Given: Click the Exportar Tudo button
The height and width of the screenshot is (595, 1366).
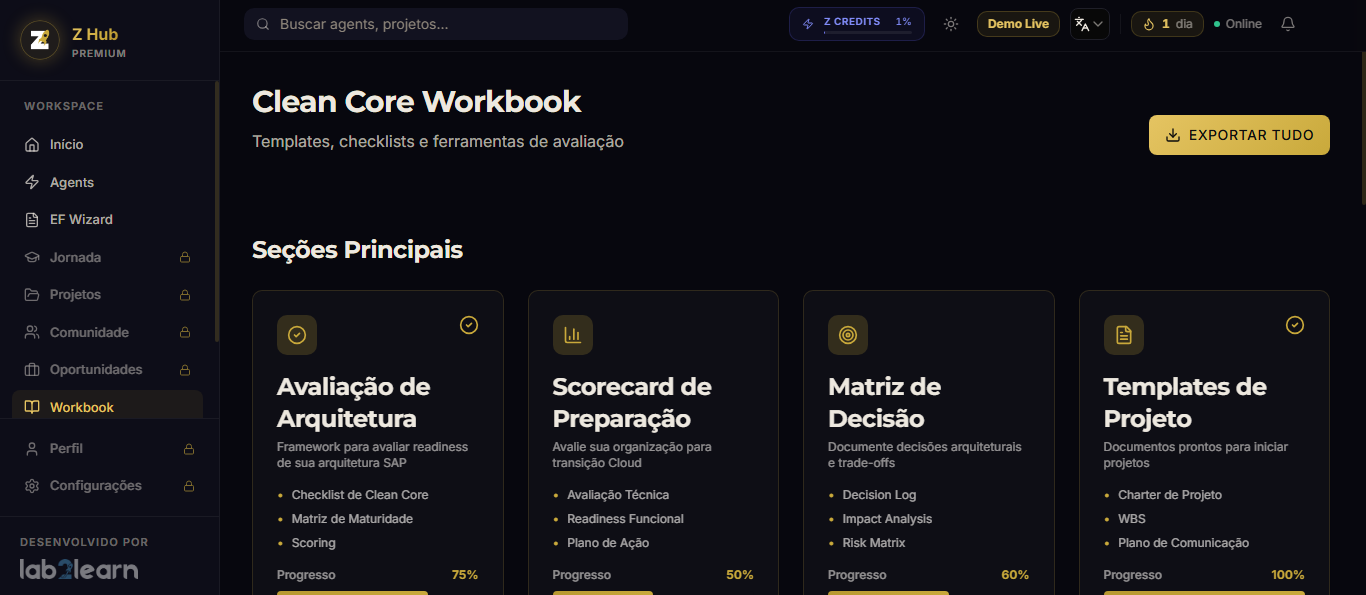Looking at the screenshot, I should coord(1239,135).
